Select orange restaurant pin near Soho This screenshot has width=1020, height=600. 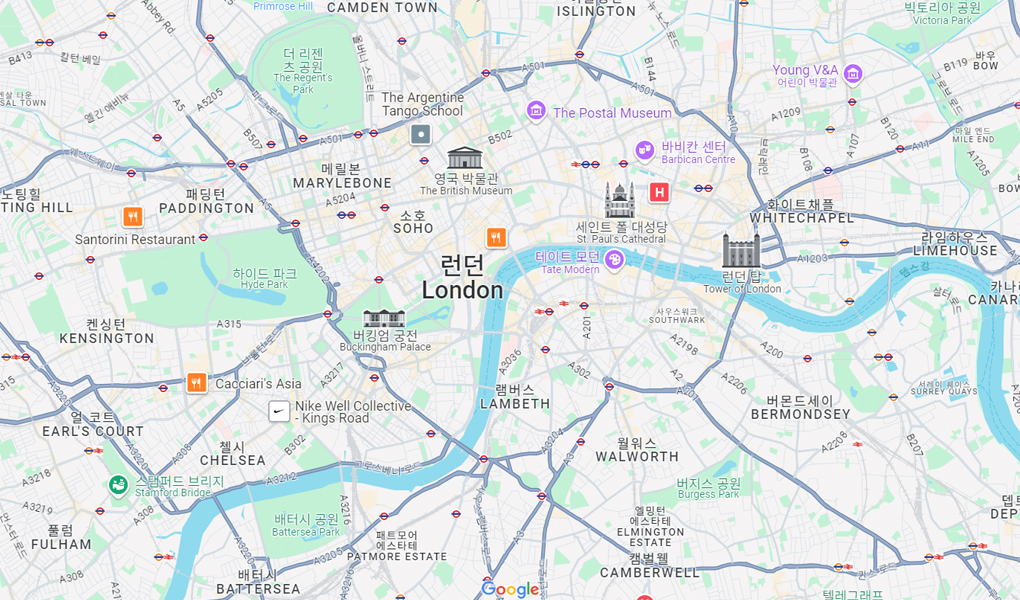tap(496, 238)
